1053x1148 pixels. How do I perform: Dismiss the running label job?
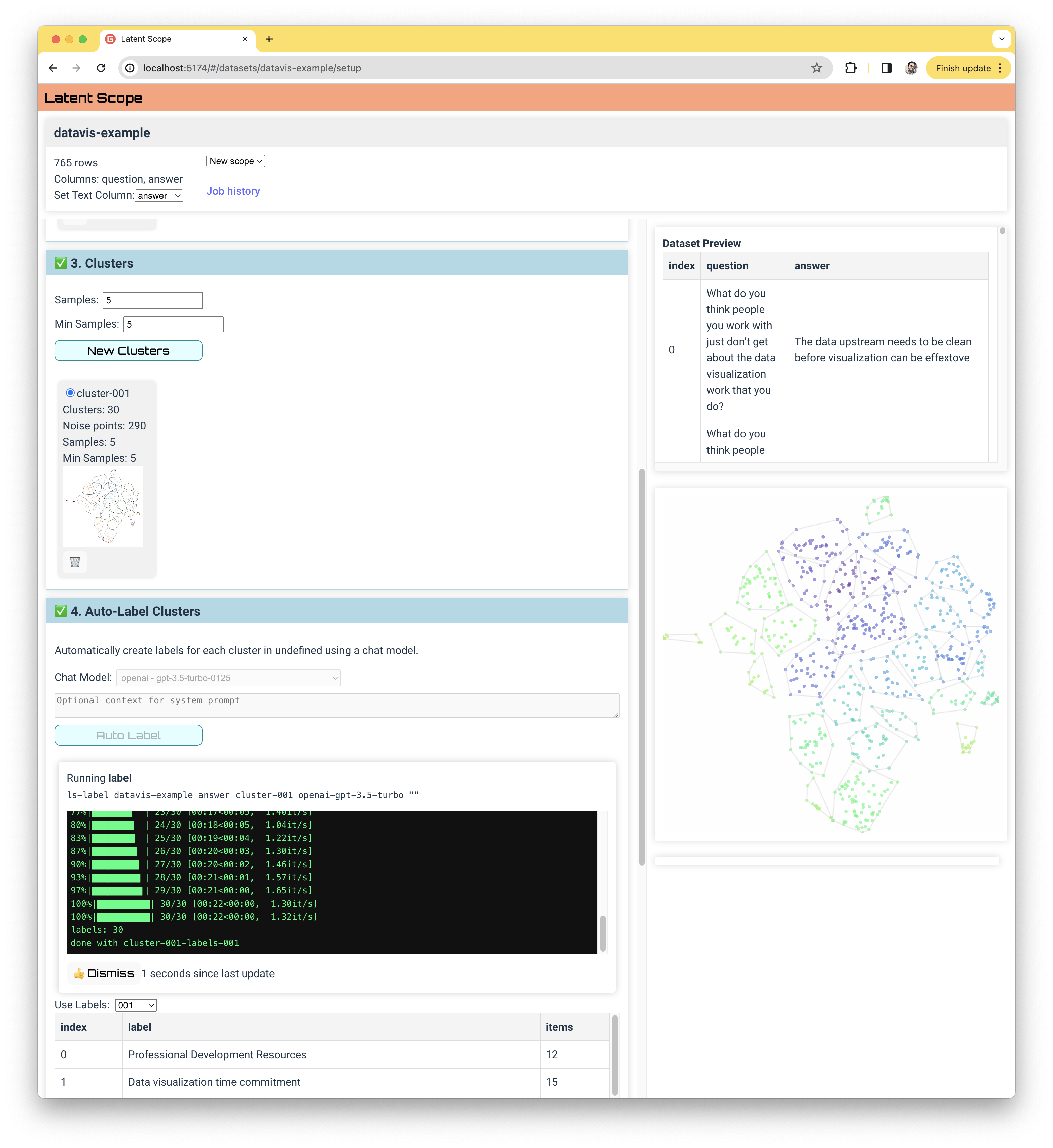point(104,973)
